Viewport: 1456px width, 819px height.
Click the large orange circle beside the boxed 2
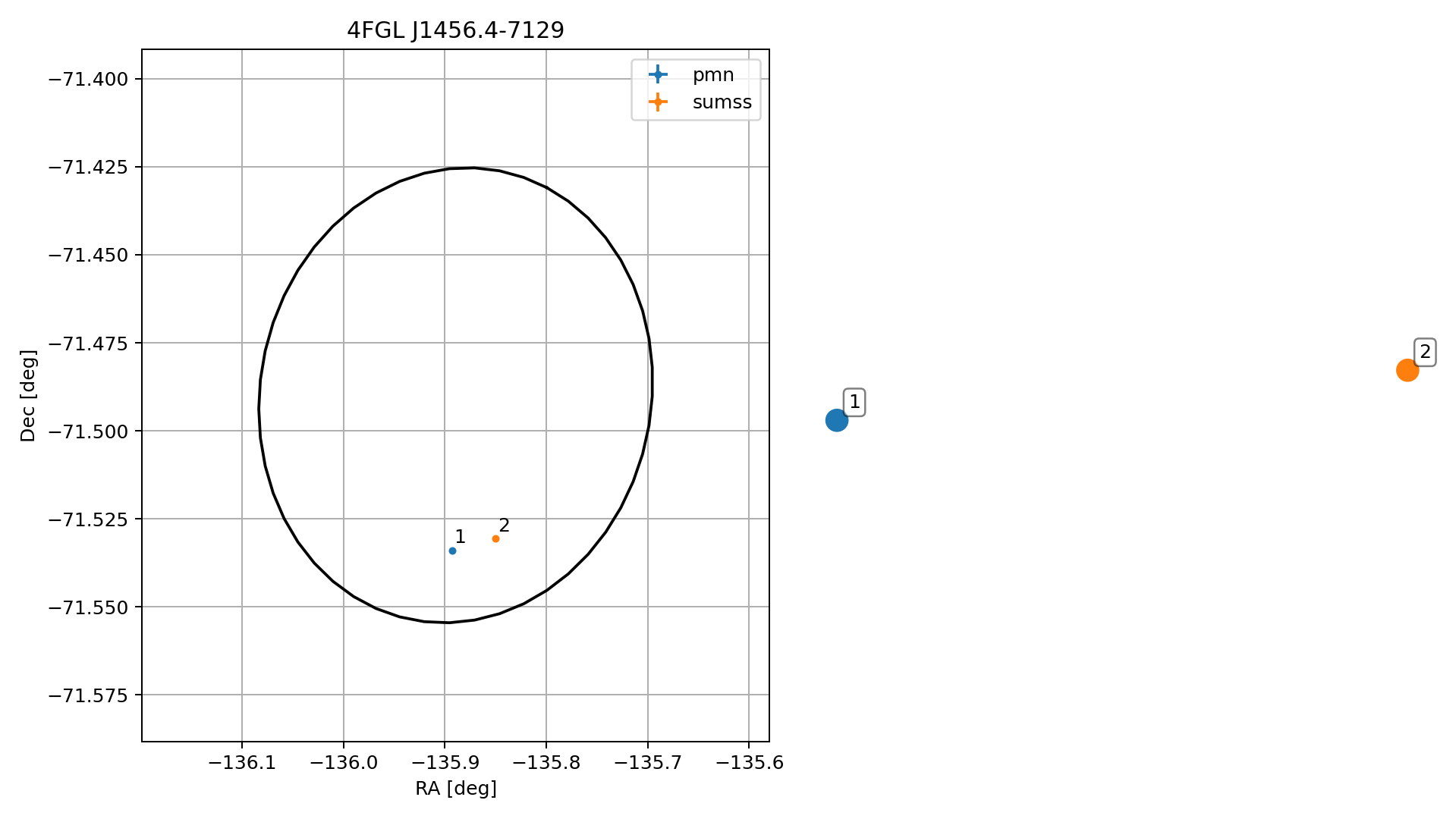click(1407, 370)
